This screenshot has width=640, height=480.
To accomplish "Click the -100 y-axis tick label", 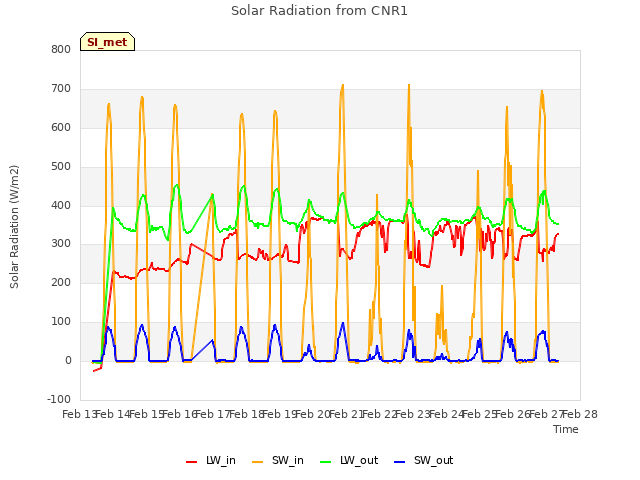I will click(x=59, y=400).
